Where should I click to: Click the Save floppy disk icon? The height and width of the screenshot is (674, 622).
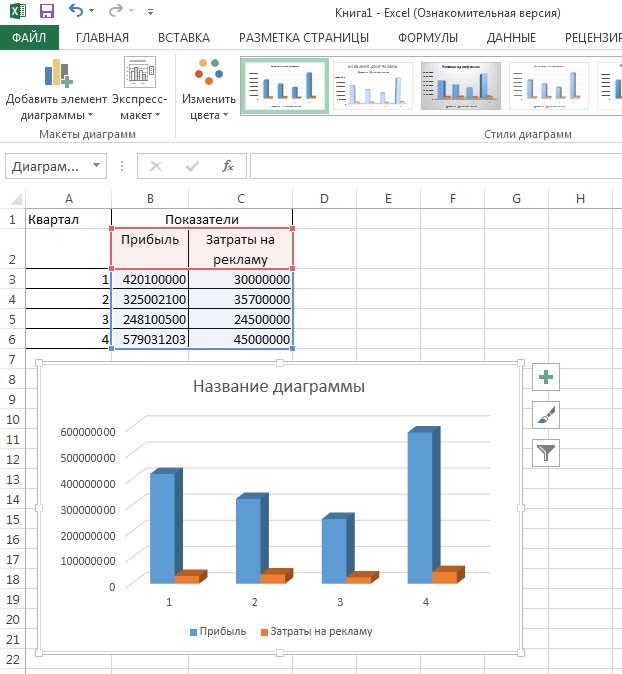click(x=47, y=11)
